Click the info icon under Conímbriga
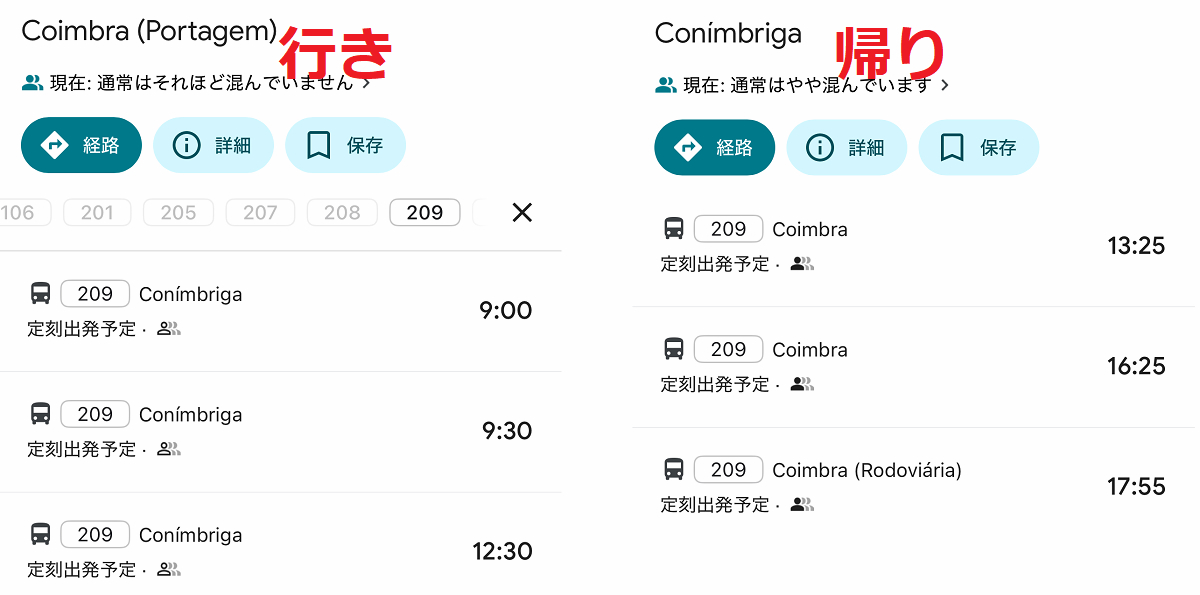Image resolution: width=1200 pixels, height=595 pixels. click(x=820, y=148)
